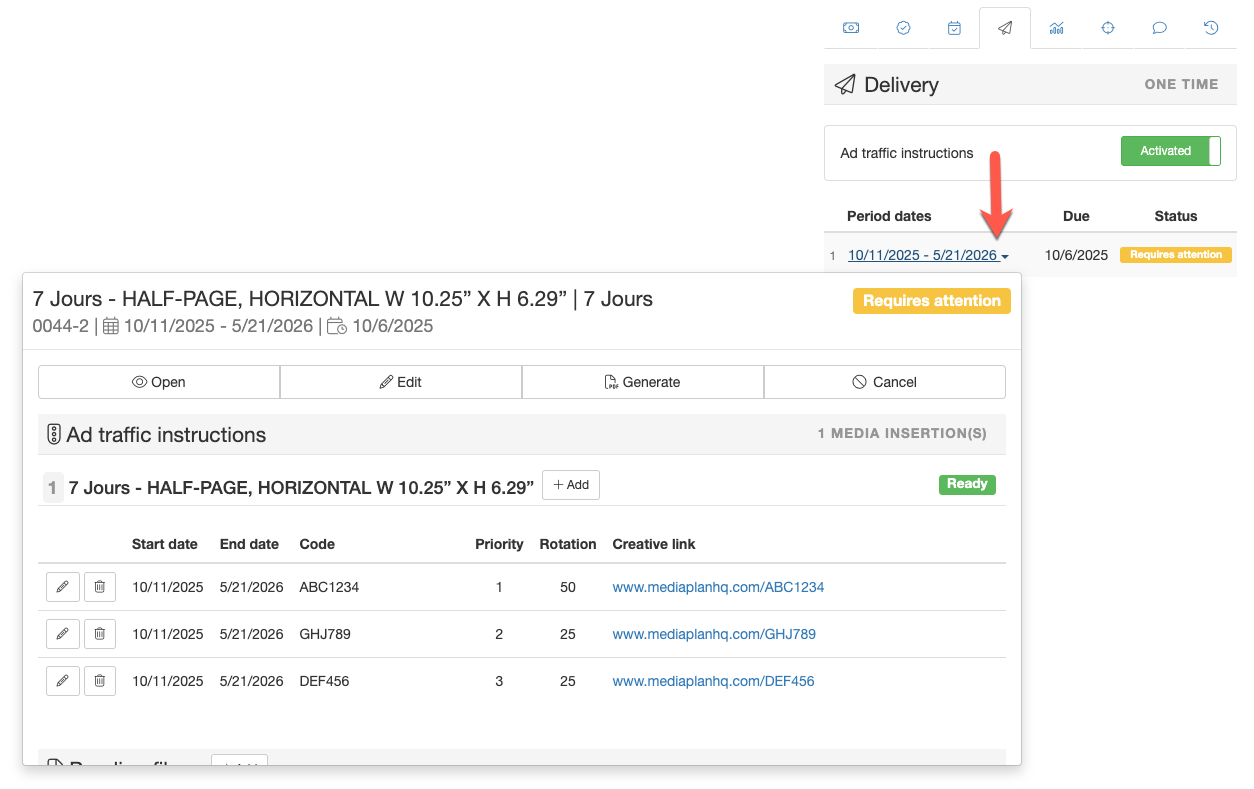This screenshot has height=789, width=1254.
Task: Open the www.mediaplanhq.com/ABC1234 creative link
Action: [x=718, y=587]
